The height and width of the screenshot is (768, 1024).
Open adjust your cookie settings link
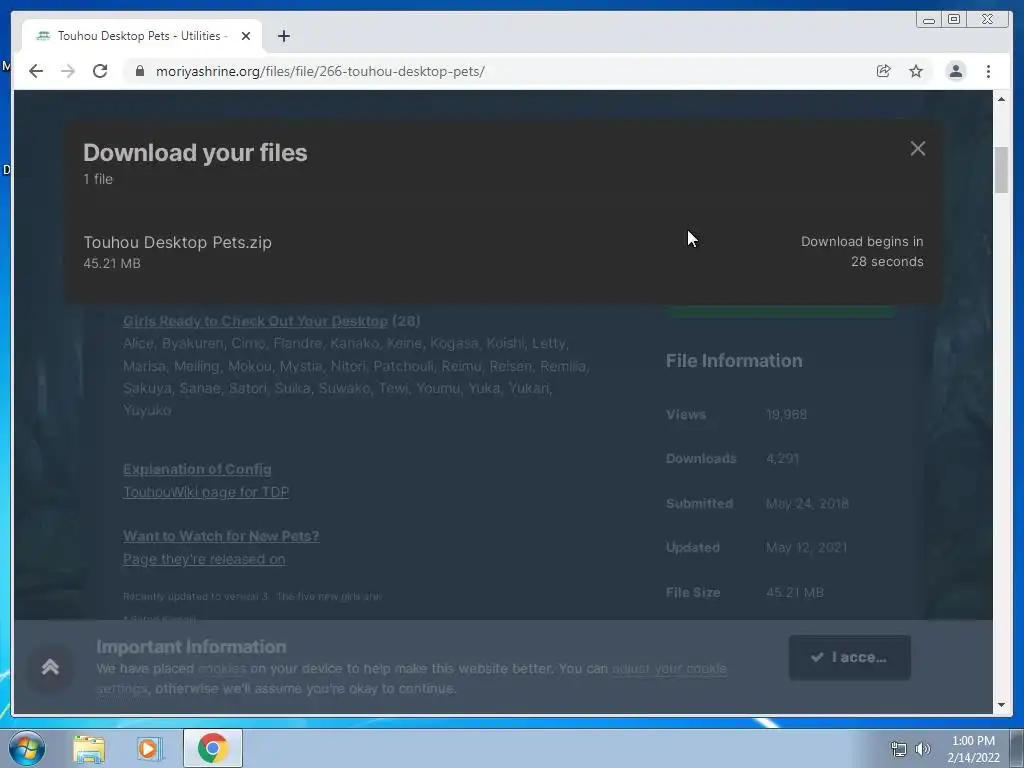point(669,669)
